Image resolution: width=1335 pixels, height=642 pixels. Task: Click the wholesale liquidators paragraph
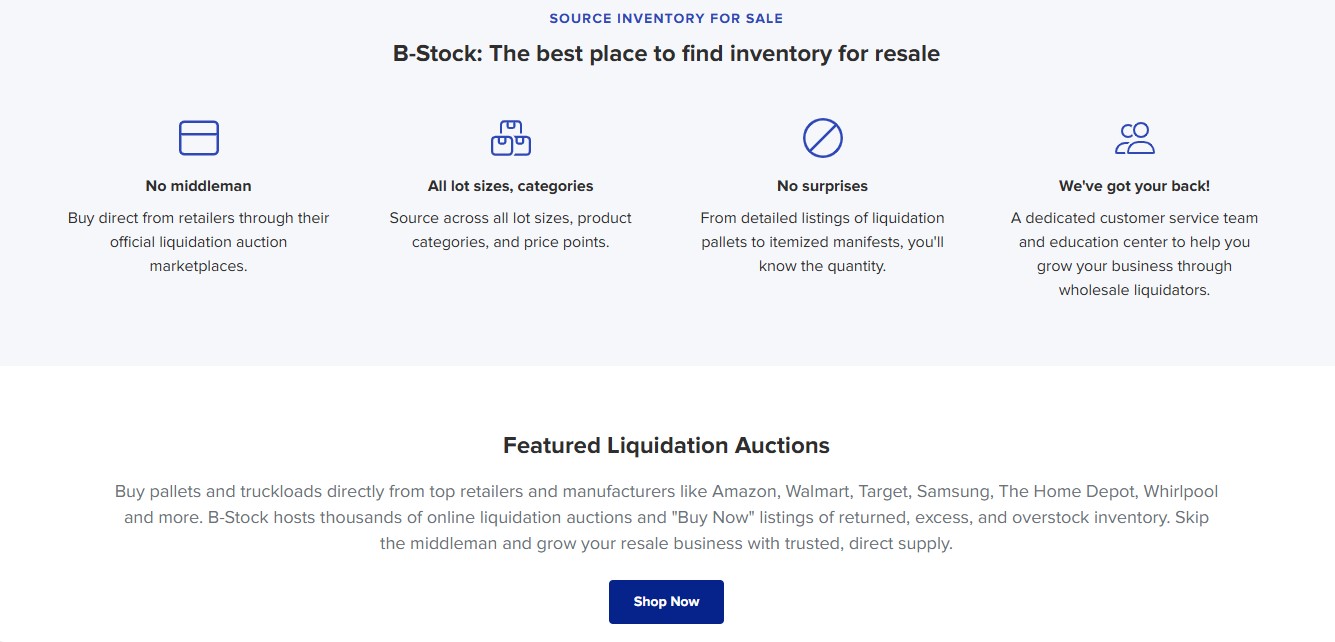click(1134, 253)
